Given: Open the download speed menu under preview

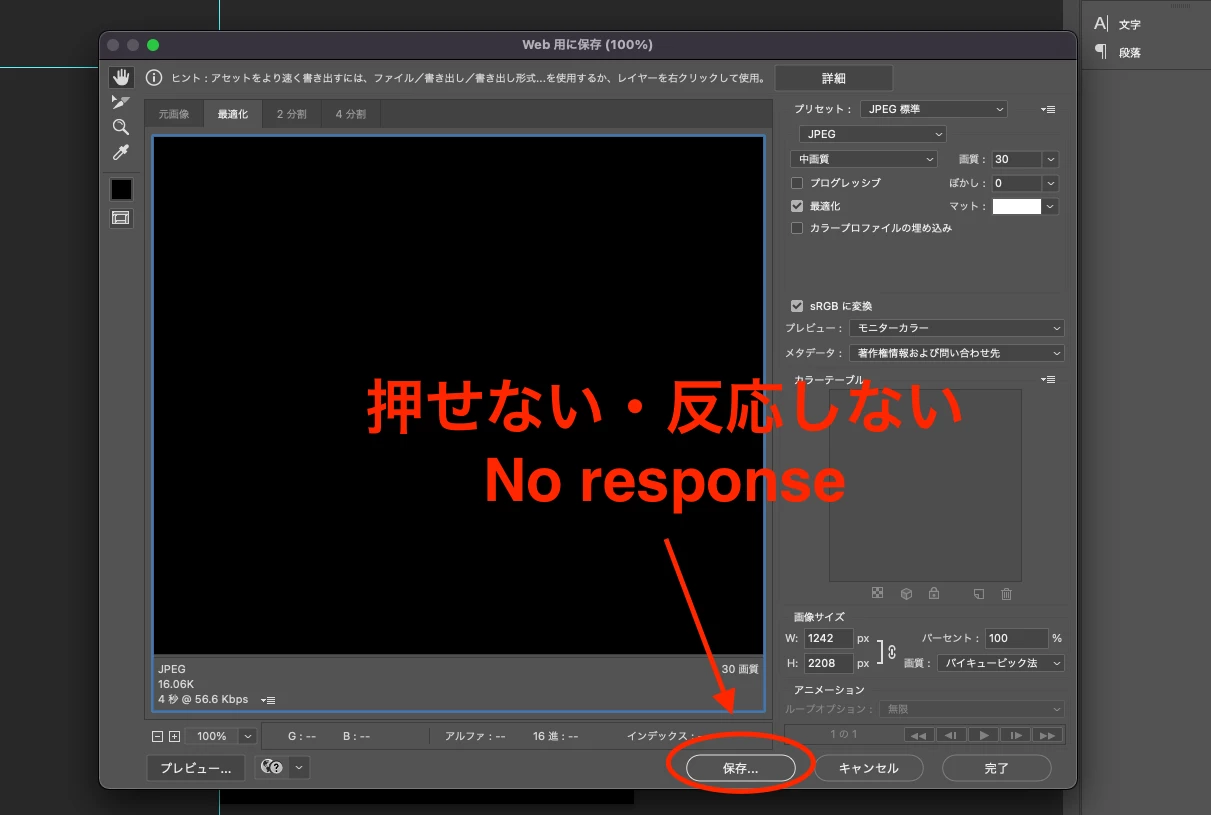Looking at the screenshot, I should click(268, 700).
